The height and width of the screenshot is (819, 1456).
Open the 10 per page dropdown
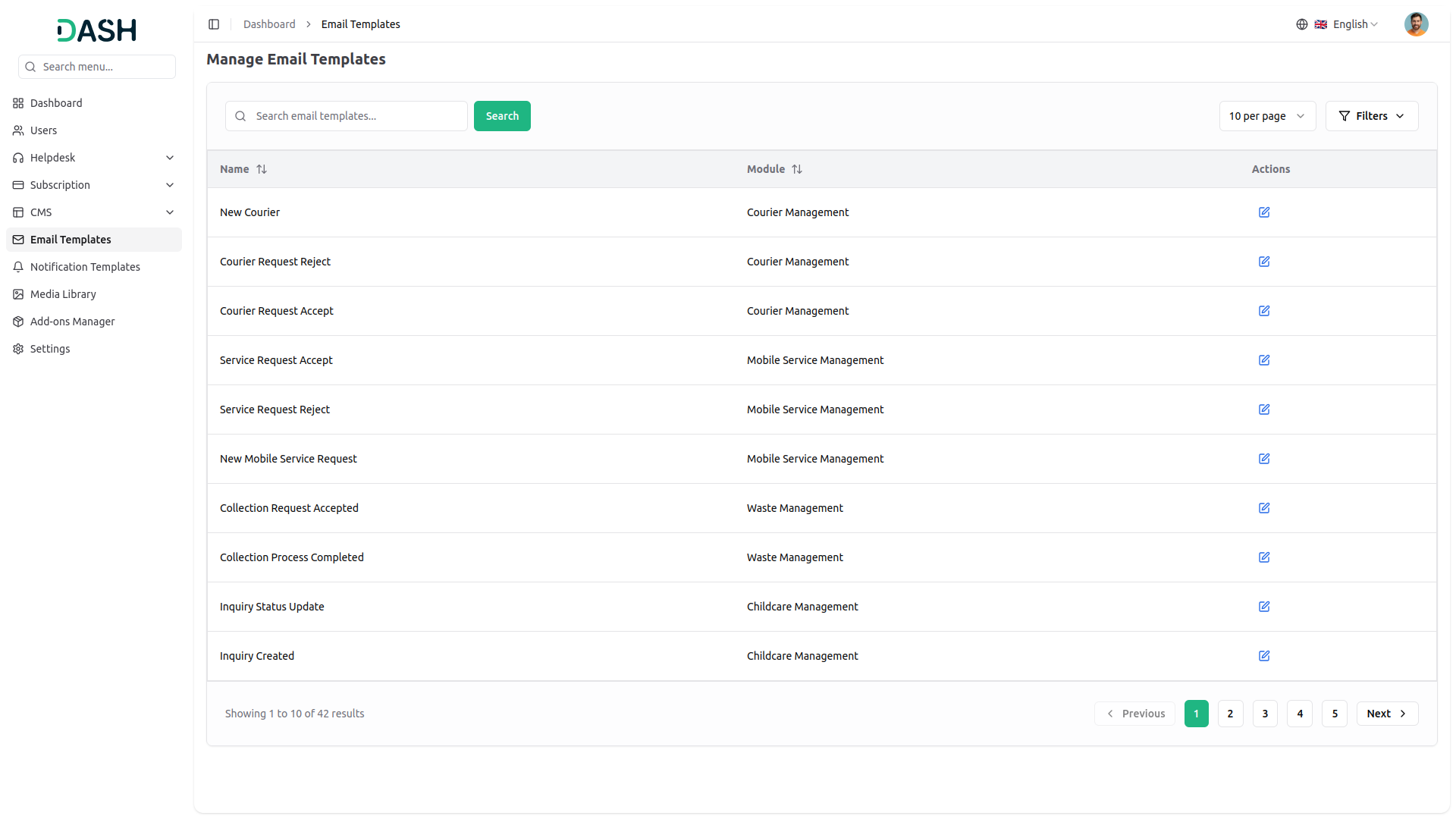click(1267, 116)
